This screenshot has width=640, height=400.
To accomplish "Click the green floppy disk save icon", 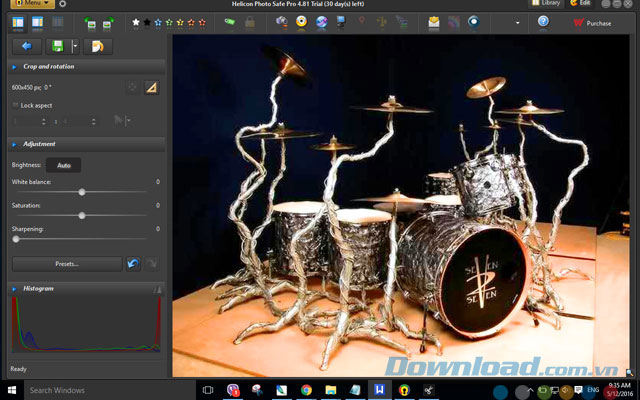I will point(58,46).
